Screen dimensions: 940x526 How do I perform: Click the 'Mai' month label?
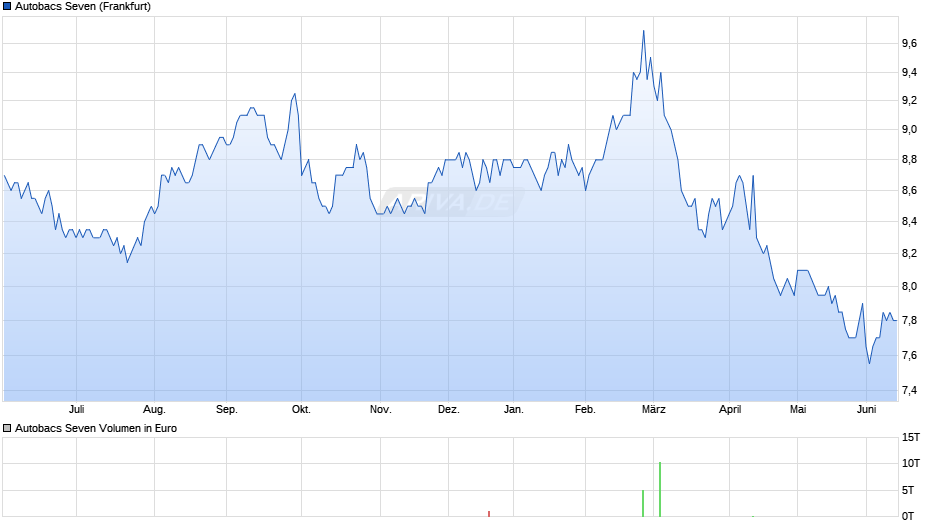(x=798, y=410)
